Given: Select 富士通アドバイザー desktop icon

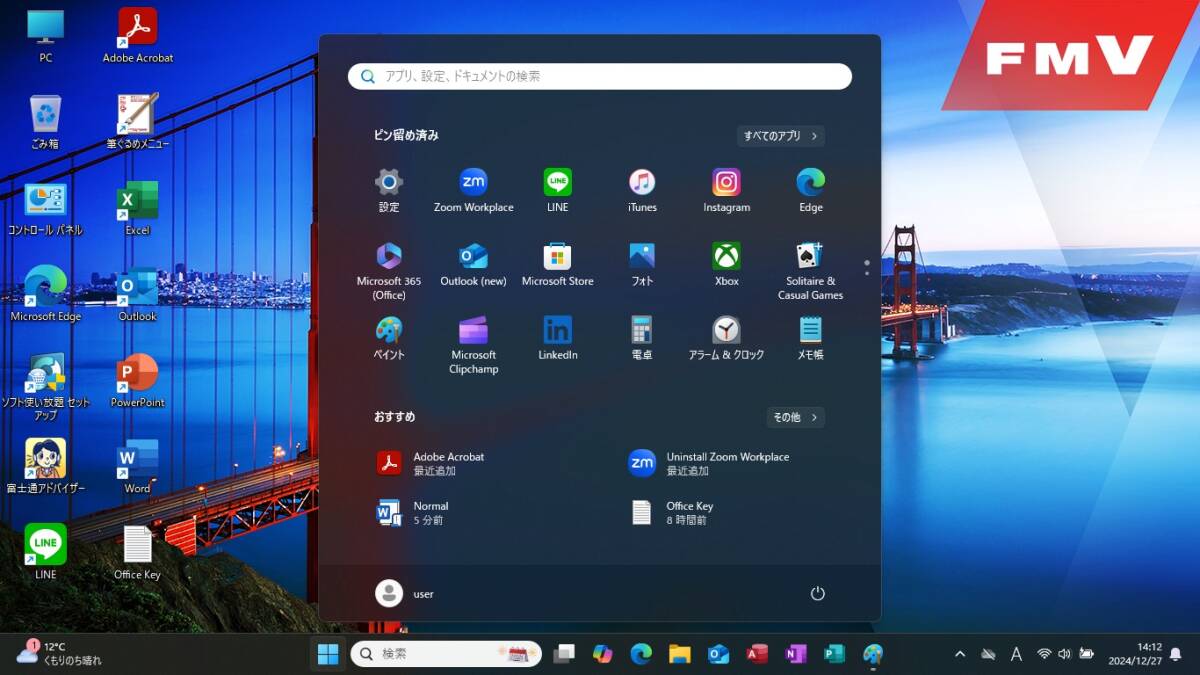Looking at the screenshot, I should pos(45,466).
